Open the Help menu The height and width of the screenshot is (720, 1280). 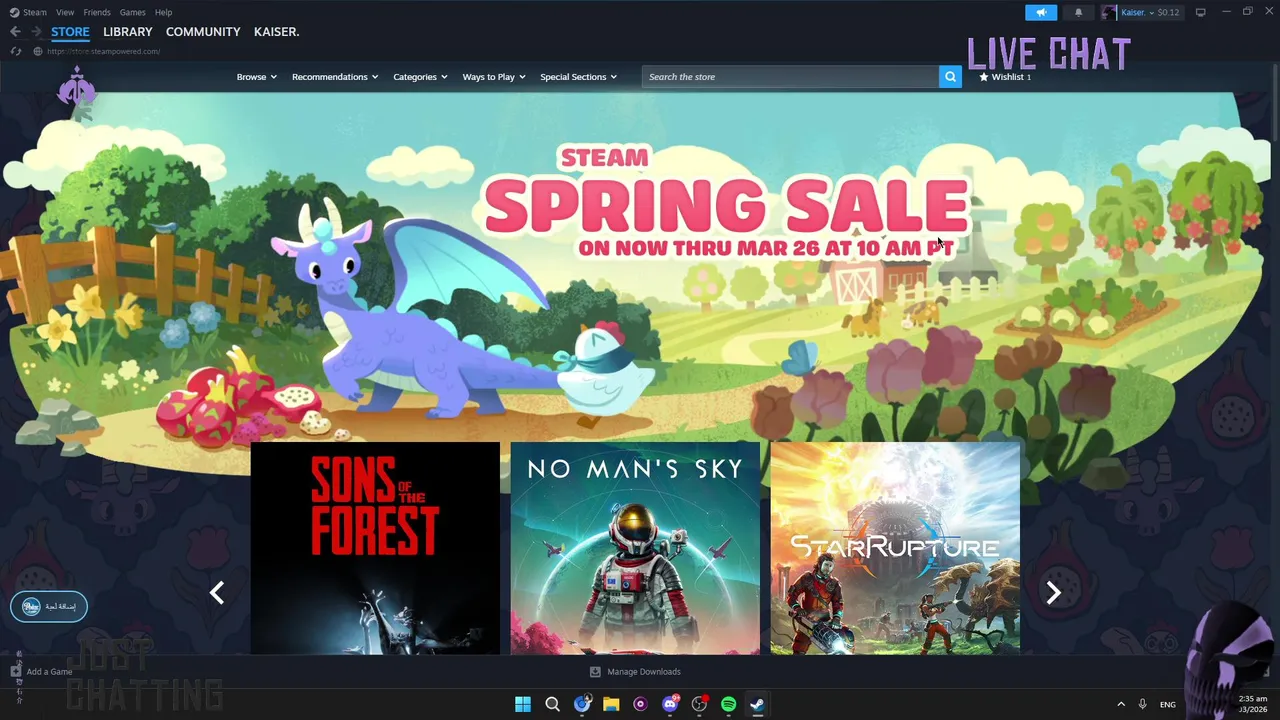click(x=163, y=12)
